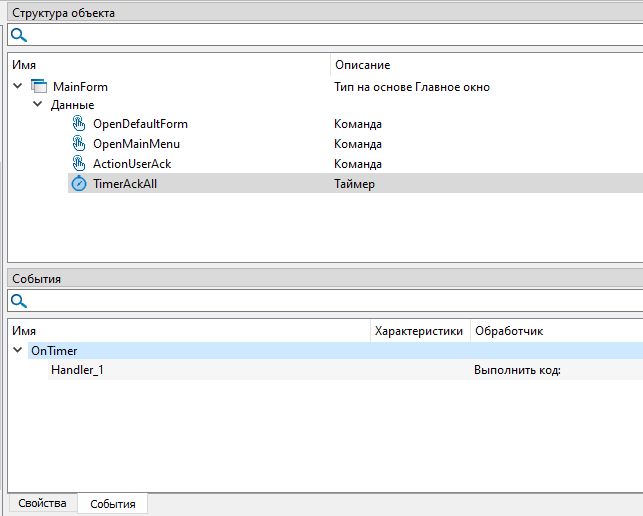Click the Описание column header
The image size is (643, 516).
tap(362, 64)
